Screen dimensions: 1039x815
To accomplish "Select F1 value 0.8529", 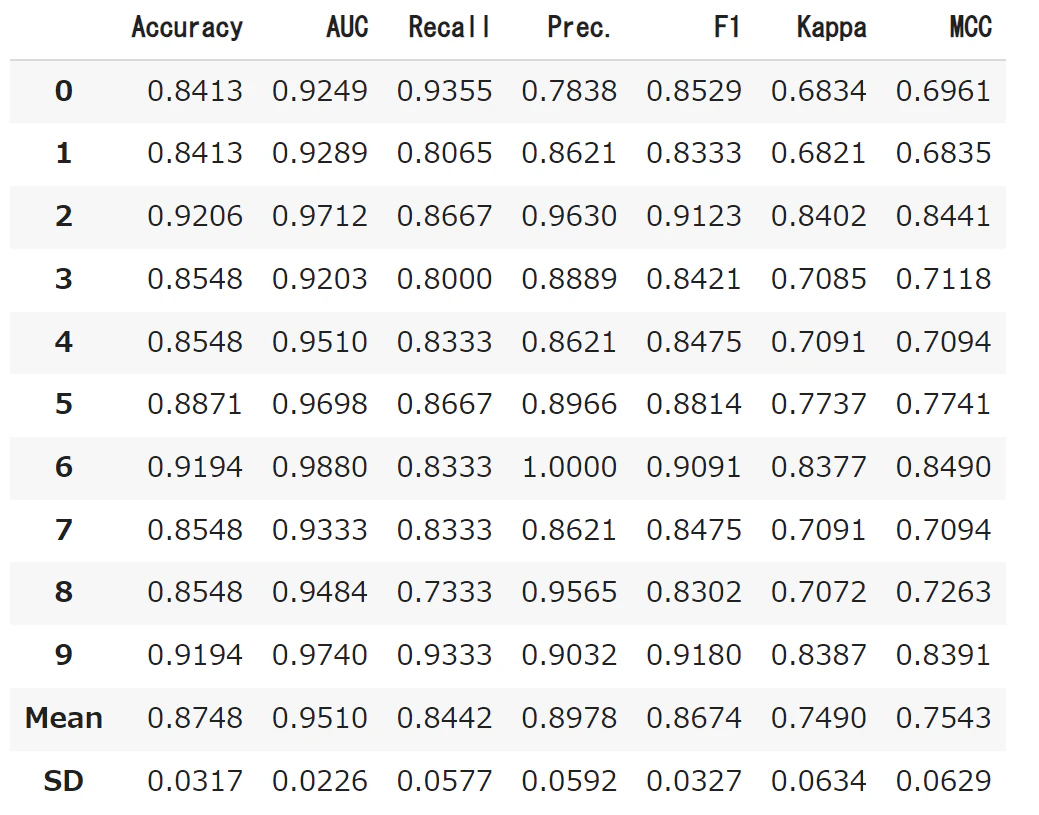I will click(x=694, y=91).
